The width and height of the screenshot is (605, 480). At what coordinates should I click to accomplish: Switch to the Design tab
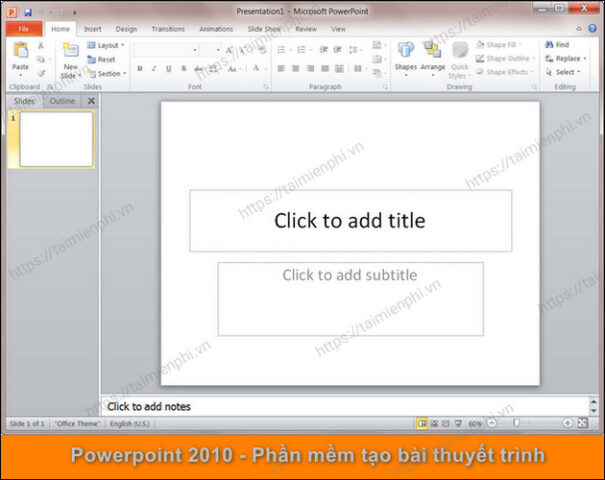coord(126,29)
